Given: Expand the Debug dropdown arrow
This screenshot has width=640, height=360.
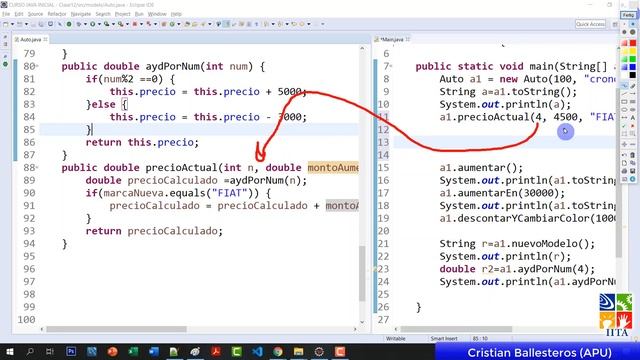Looking at the screenshot, I should (85, 24).
